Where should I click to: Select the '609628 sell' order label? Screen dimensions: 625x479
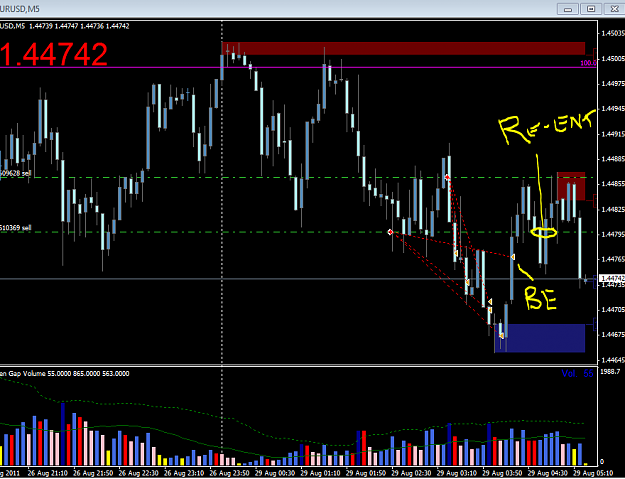click(x=16, y=173)
